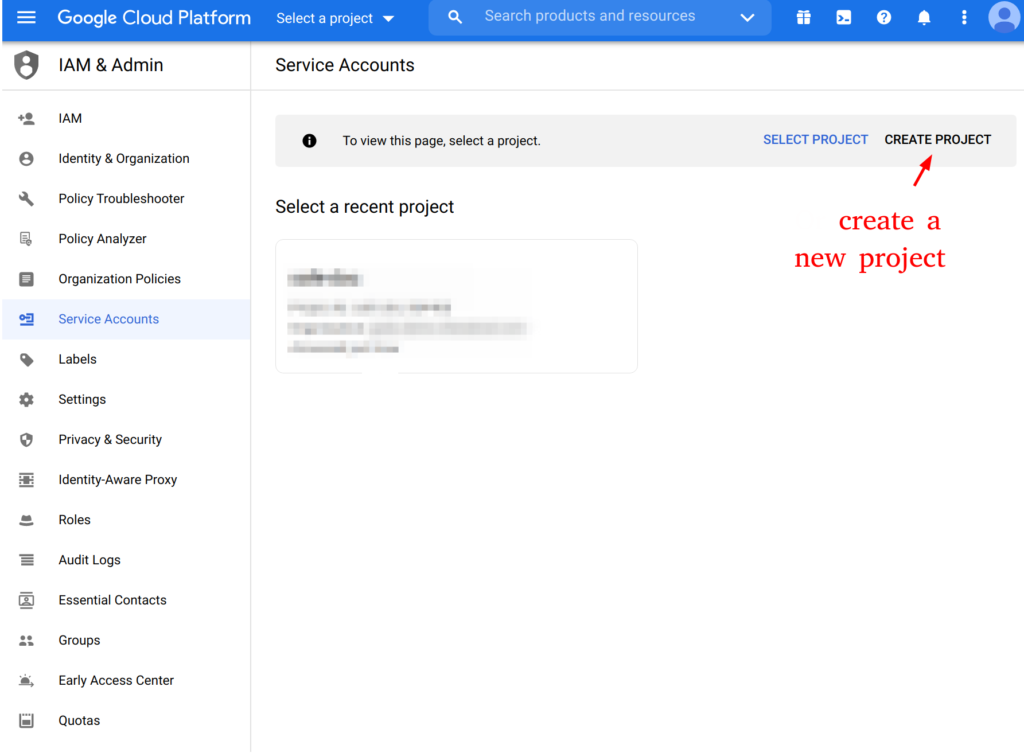Viewport: 1024px width, 753px height.
Task: Select Identity & Organization menu item
Action: tap(123, 159)
